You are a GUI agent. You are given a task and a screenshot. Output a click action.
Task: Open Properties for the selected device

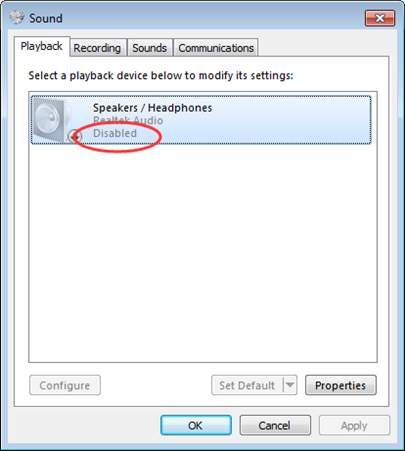click(341, 385)
